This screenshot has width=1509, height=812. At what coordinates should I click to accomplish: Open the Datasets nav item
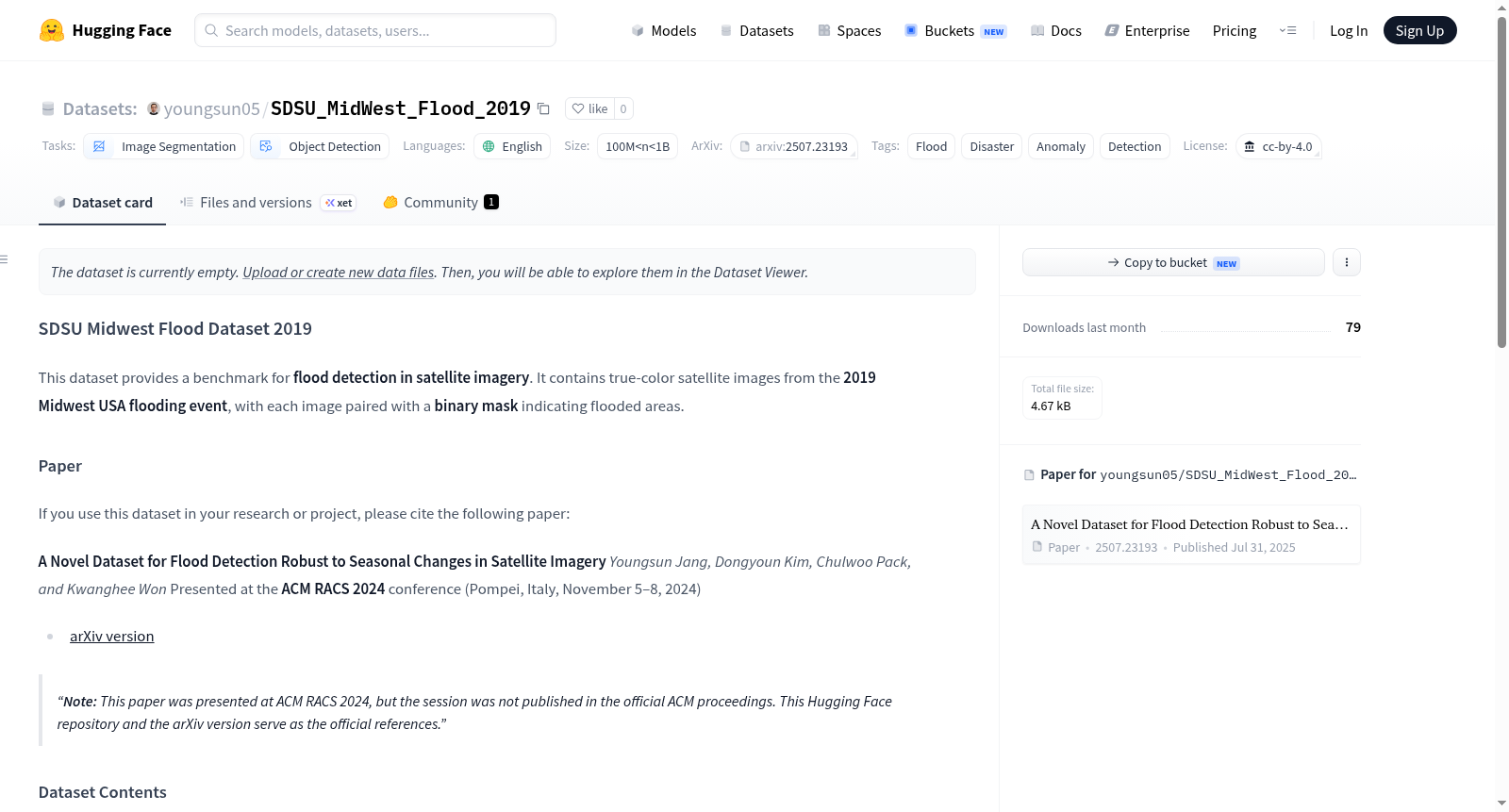coord(757,30)
